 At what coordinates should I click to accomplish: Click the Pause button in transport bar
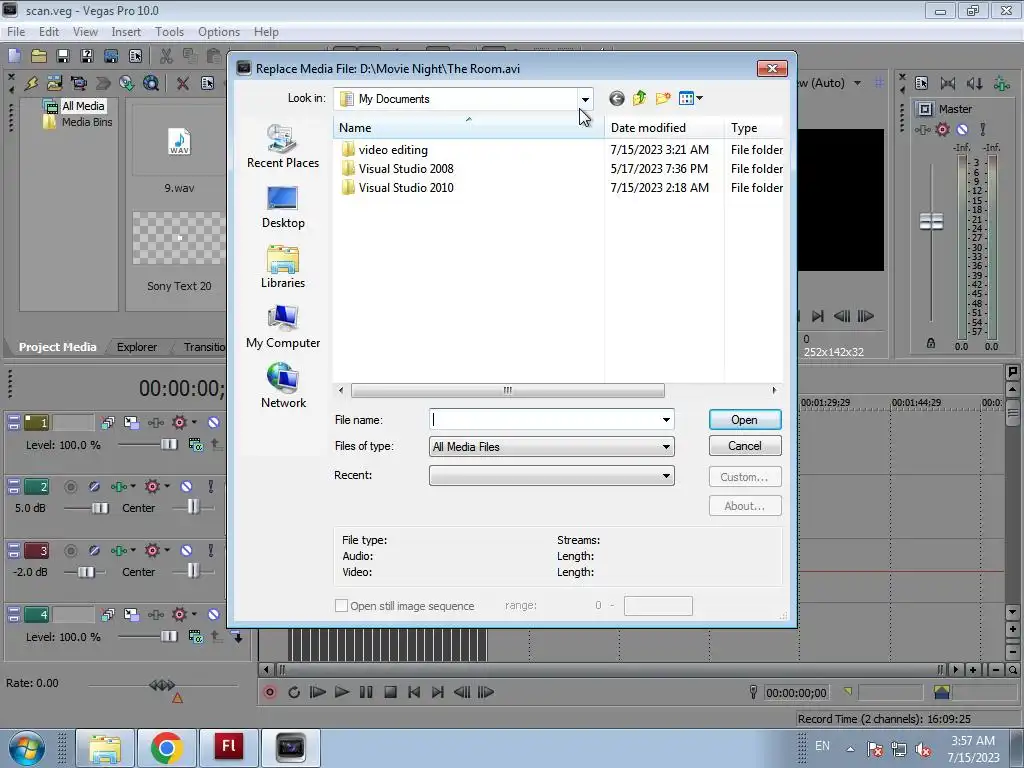pyautogui.click(x=366, y=692)
